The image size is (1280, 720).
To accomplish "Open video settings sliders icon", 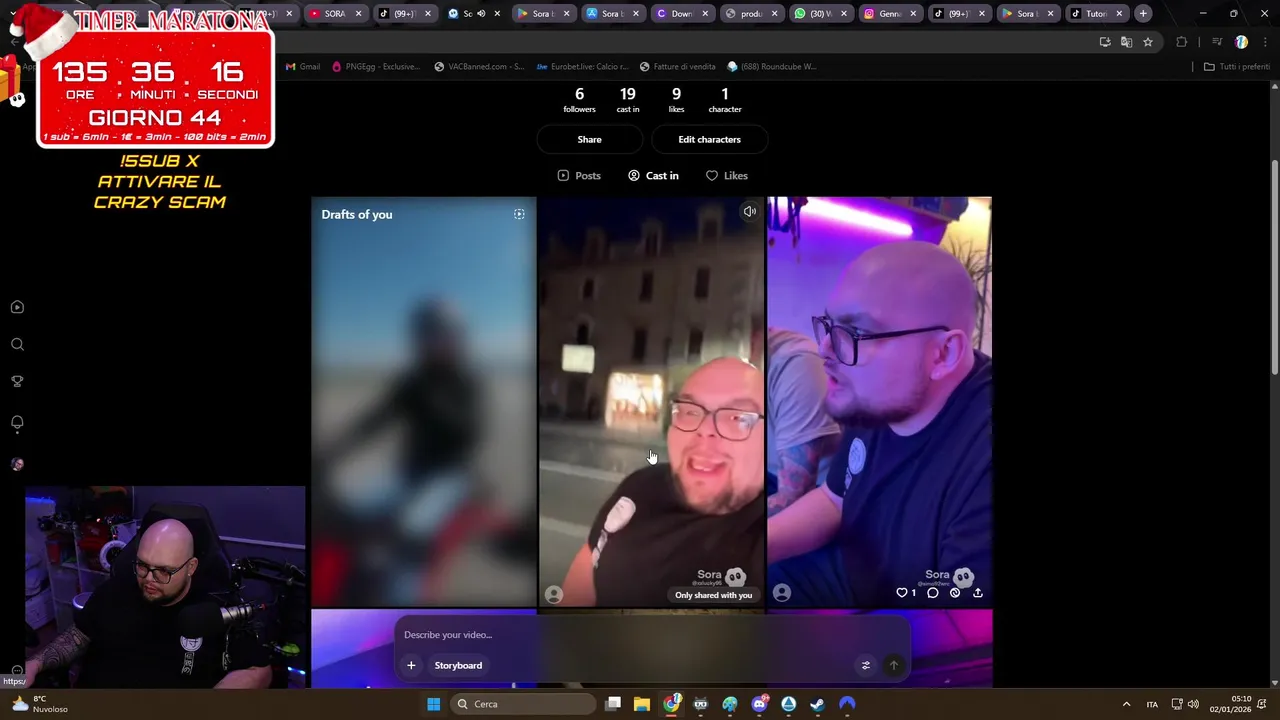I will [x=866, y=665].
